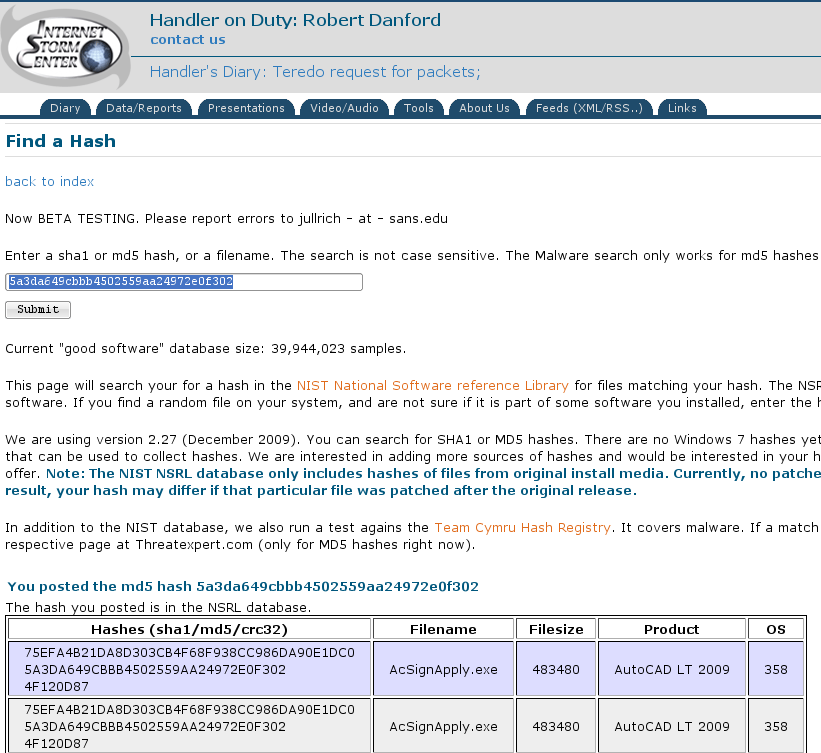The height and width of the screenshot is (753, 821).
Task: Click OS value 358 in the second row
Action: click(775, 726)
